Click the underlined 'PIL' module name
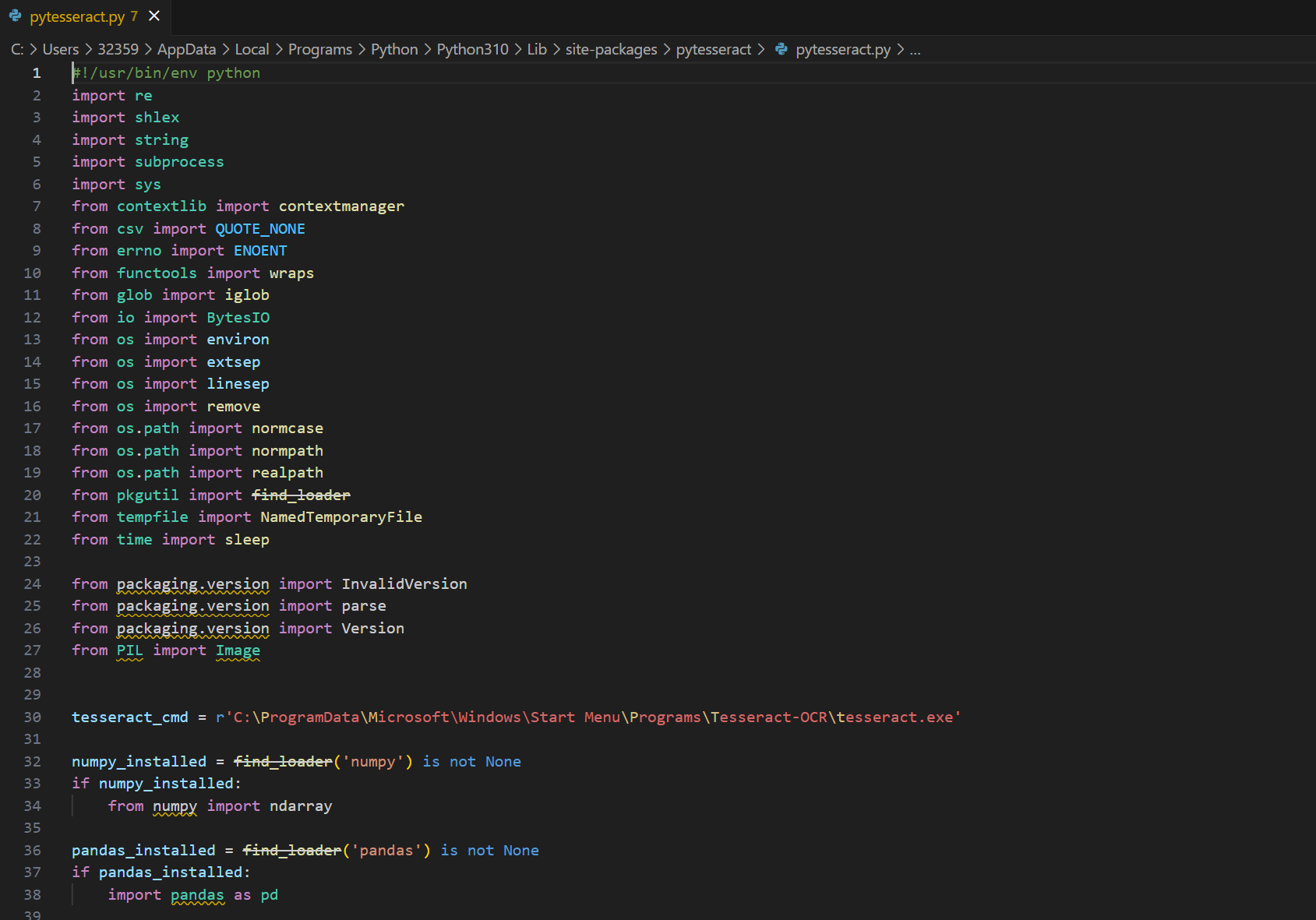Screen dimensions: 1316x920 [x=130, y=650]
